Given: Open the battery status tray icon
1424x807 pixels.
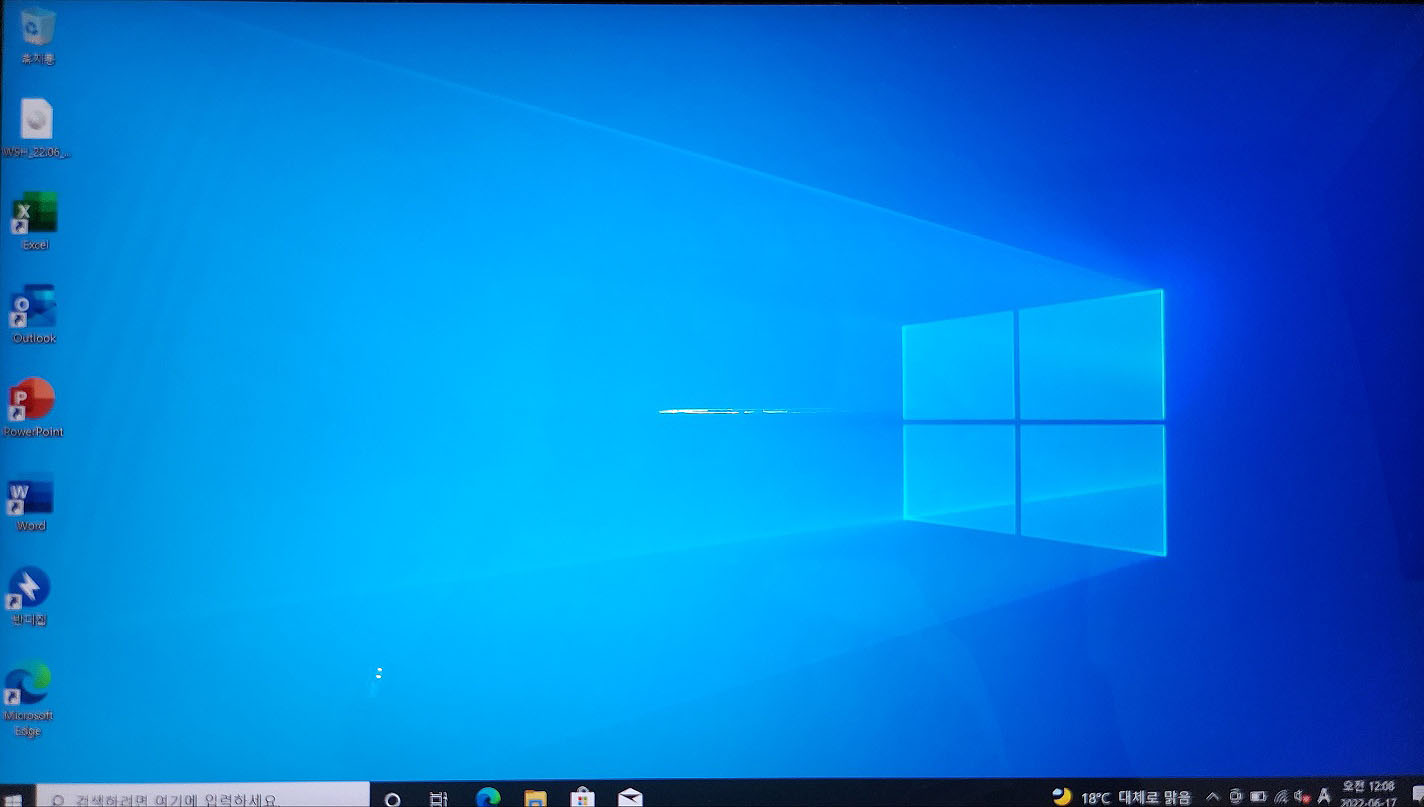Looking at the screenshot, I should (1259, 796).
